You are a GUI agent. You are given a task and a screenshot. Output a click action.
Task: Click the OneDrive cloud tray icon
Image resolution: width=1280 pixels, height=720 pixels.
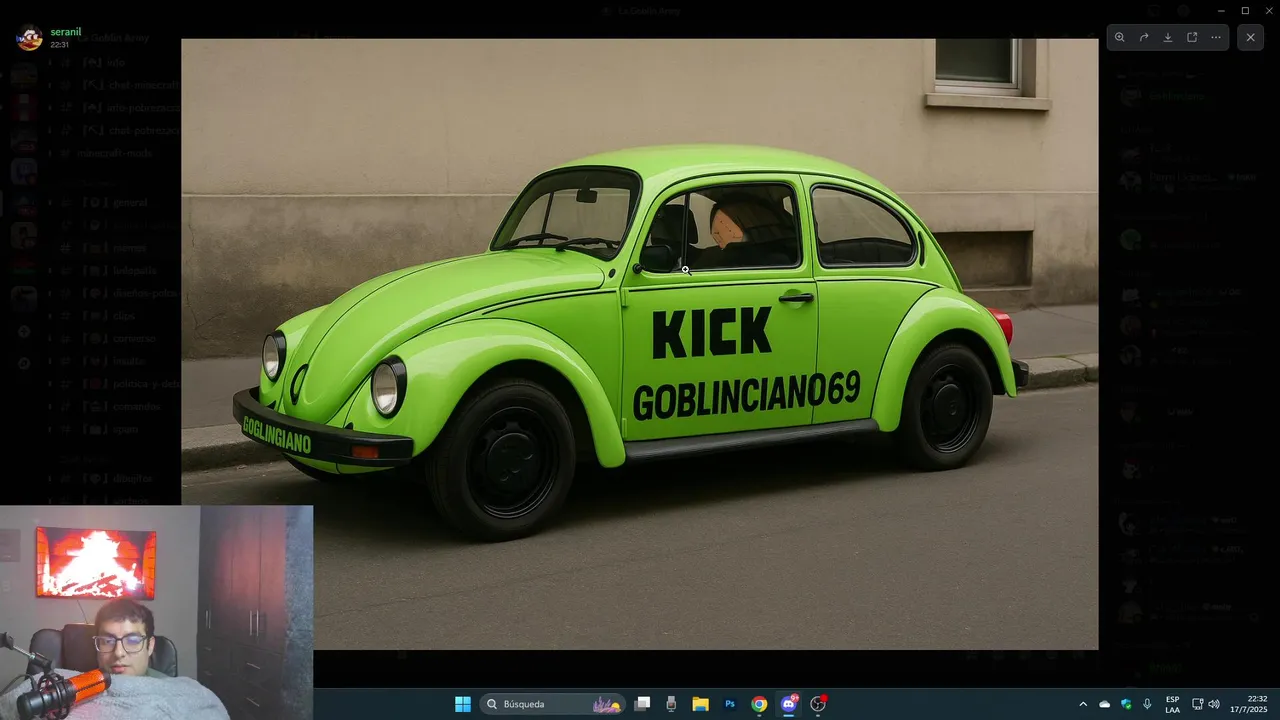1105,704
